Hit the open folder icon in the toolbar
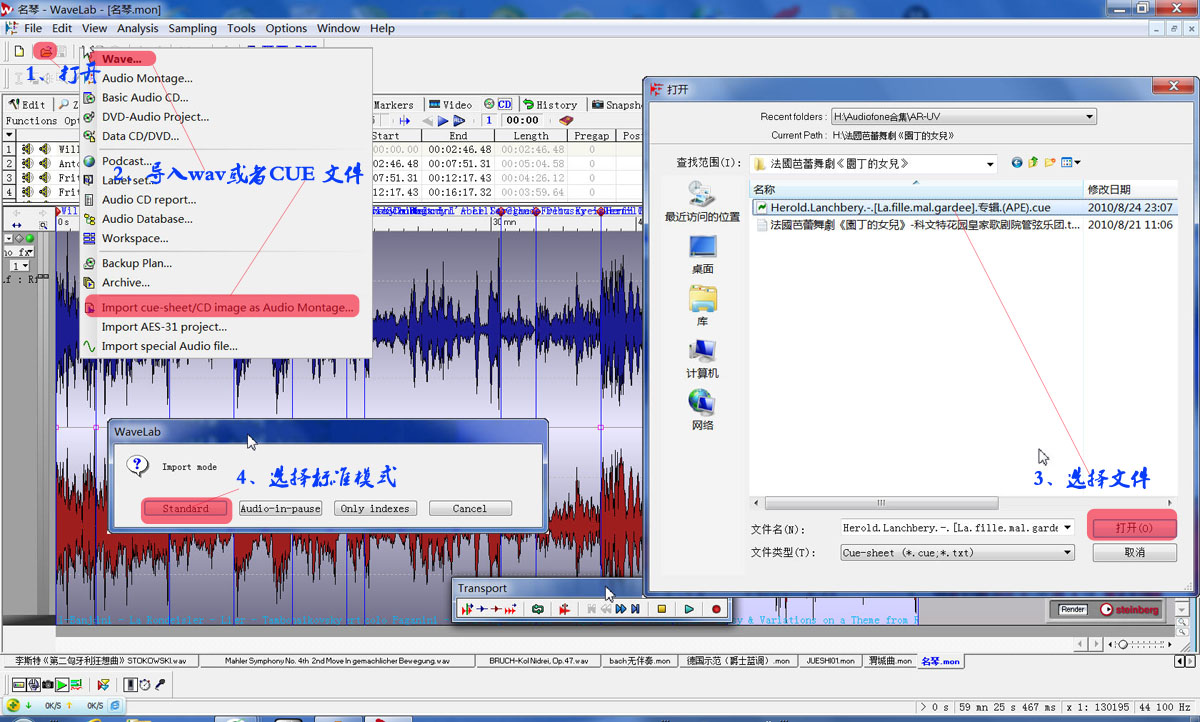This screenshot has height=722, width=1200. [45, 51]
